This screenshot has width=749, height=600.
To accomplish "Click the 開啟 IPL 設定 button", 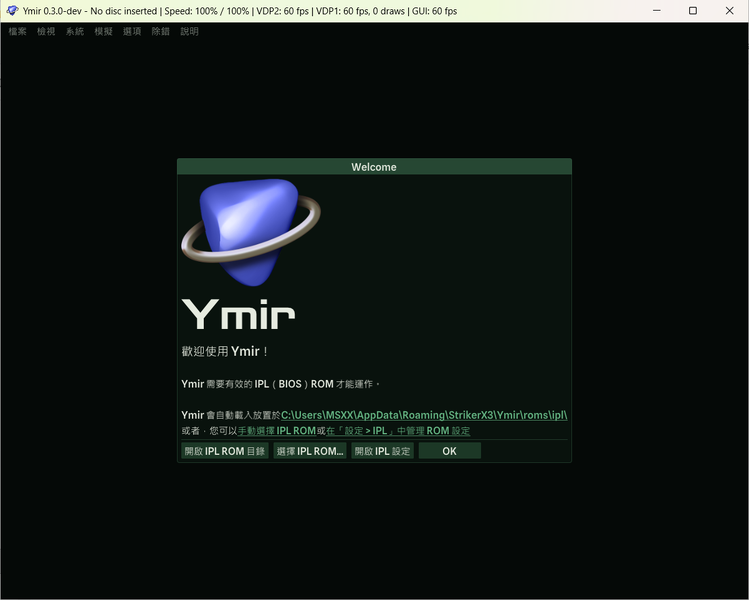I will pos(383,451).
